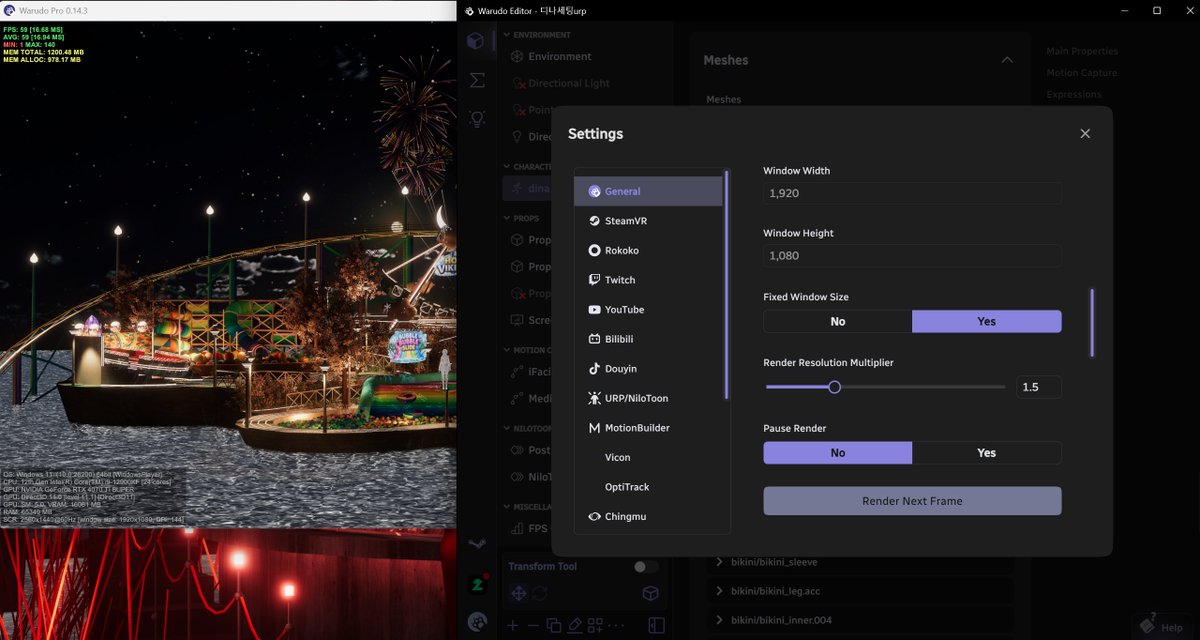Collapse the CHARACTER asset group
Image resolution: width=1200 pixels, height=640 pixels.
tap(507, 166)
